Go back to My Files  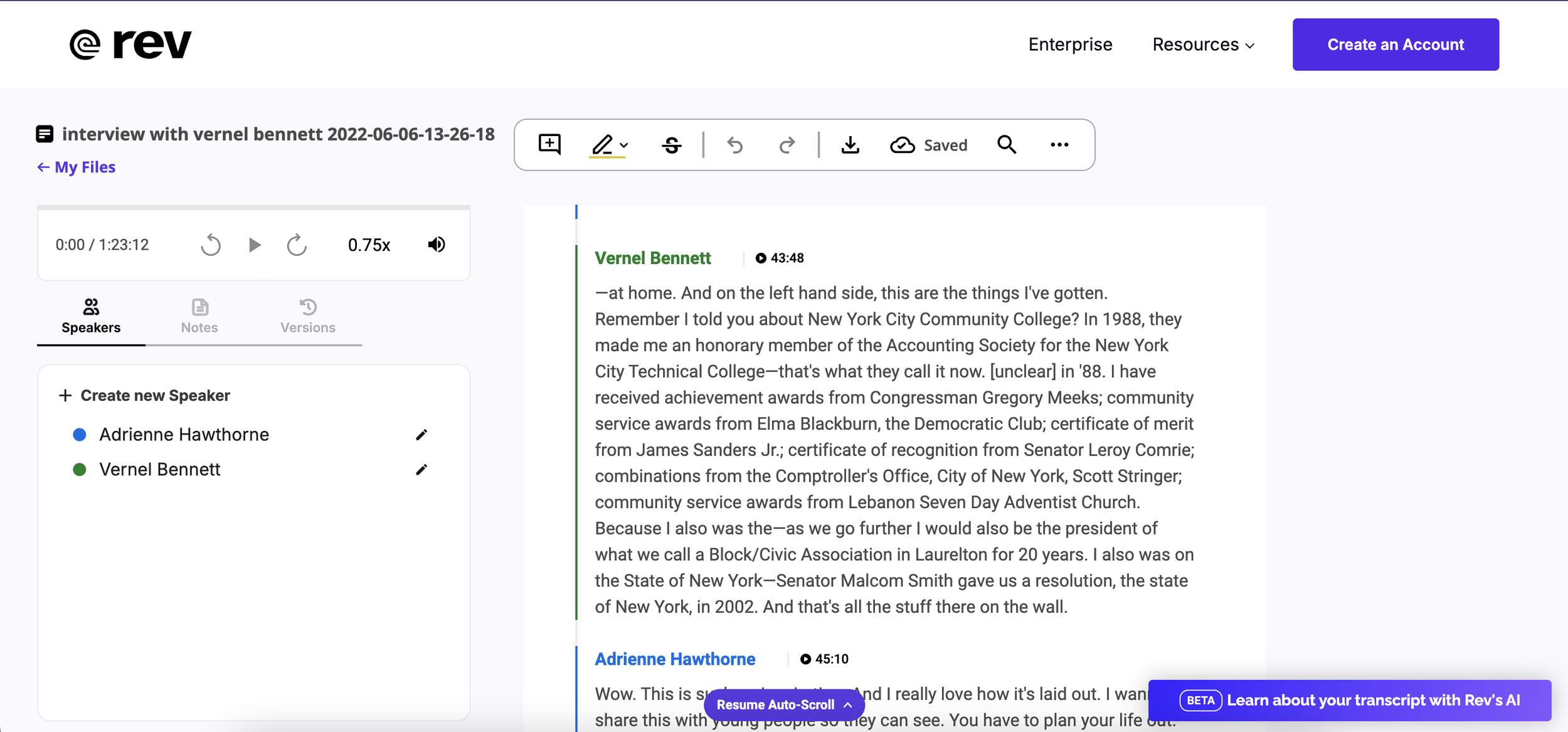pyautogui.click(x=77, y=167)
